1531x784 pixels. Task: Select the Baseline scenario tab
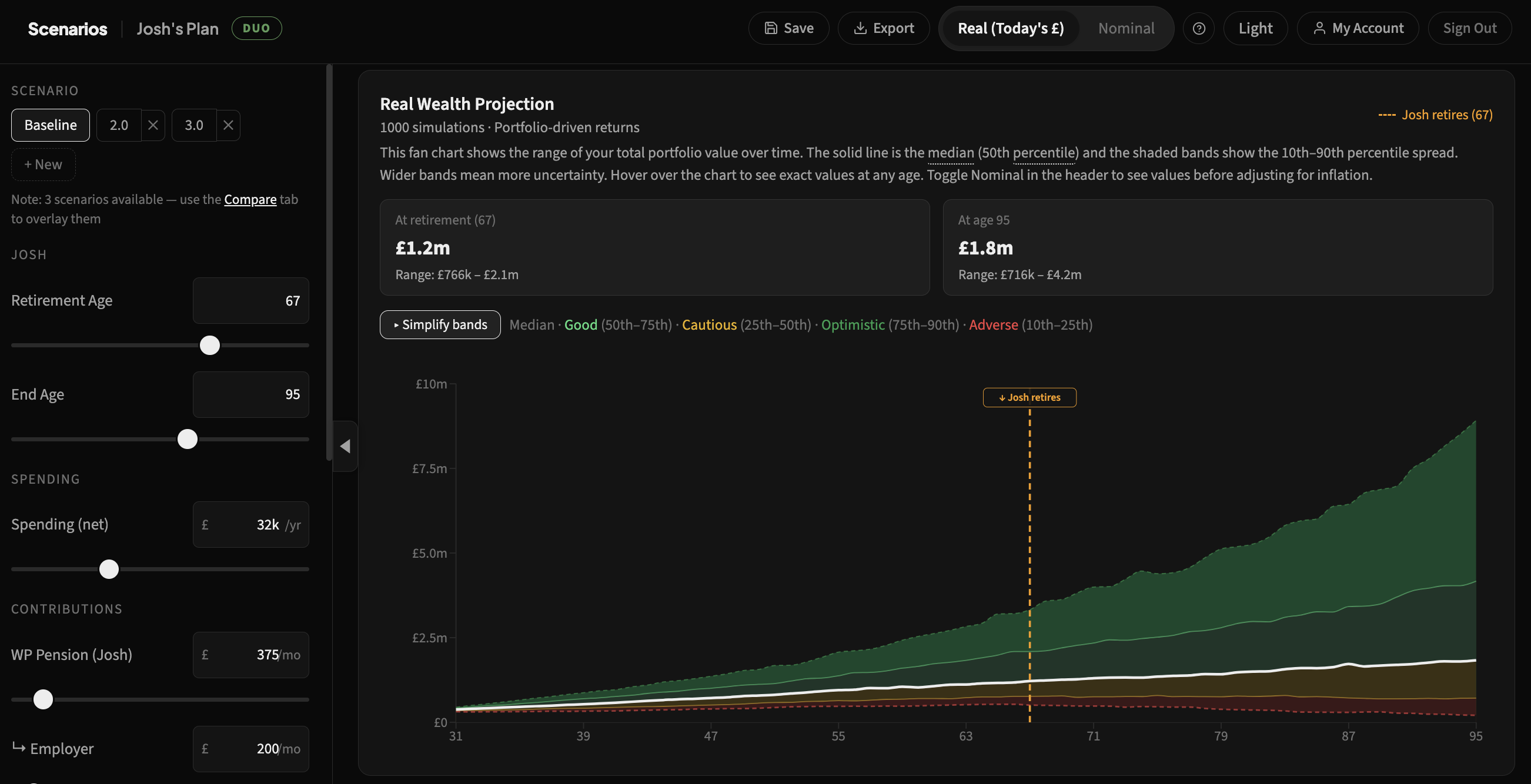coord(50,125)
